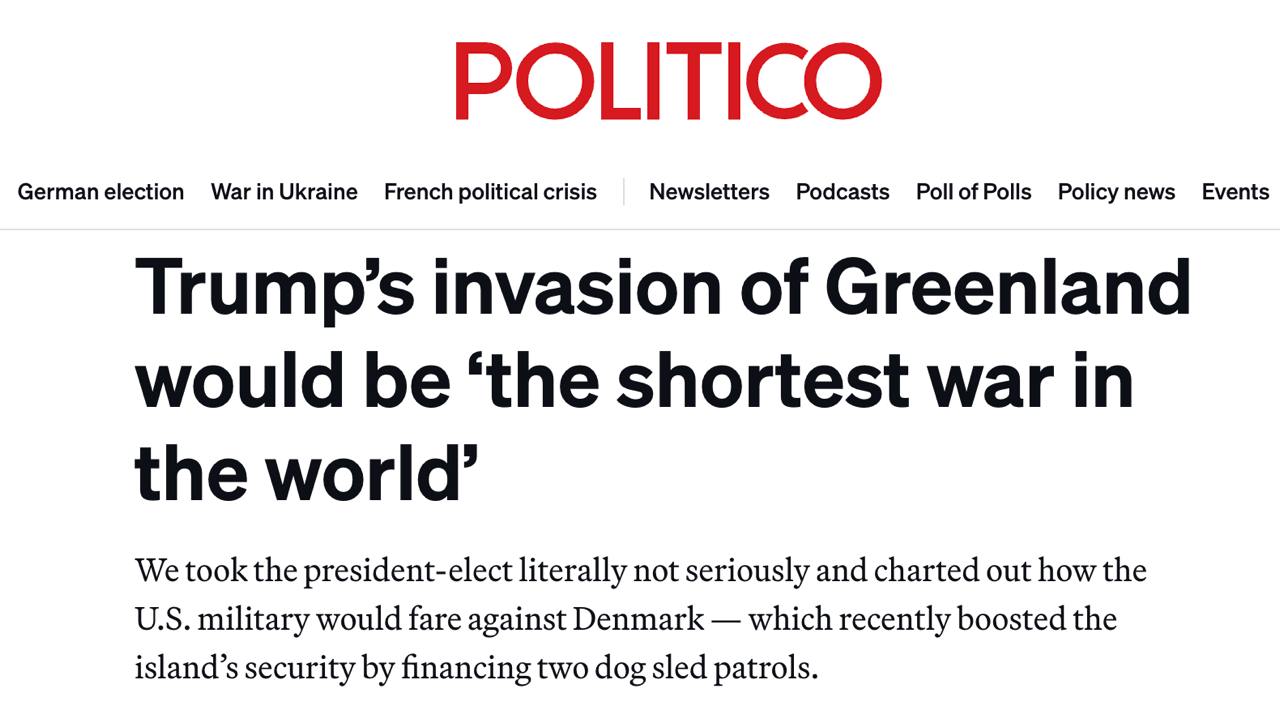Navigate to Podcasts
Image resolution: width=1280 pixels, height=702 pixels.
pos(842,192)
